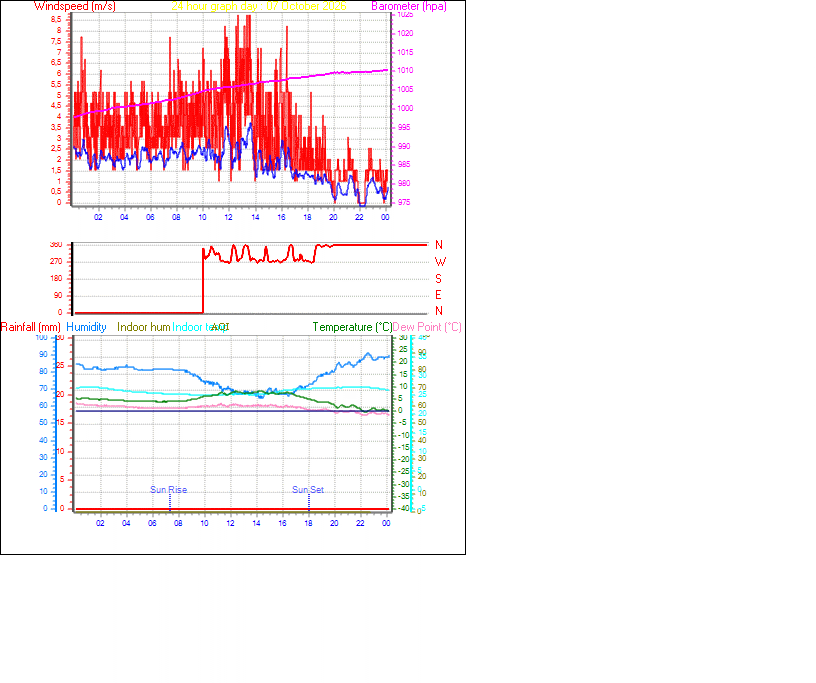Click the "Sun Rise" label on the lower chart
This screenshot has width=816, height=683.
click(x=169, y=490)
